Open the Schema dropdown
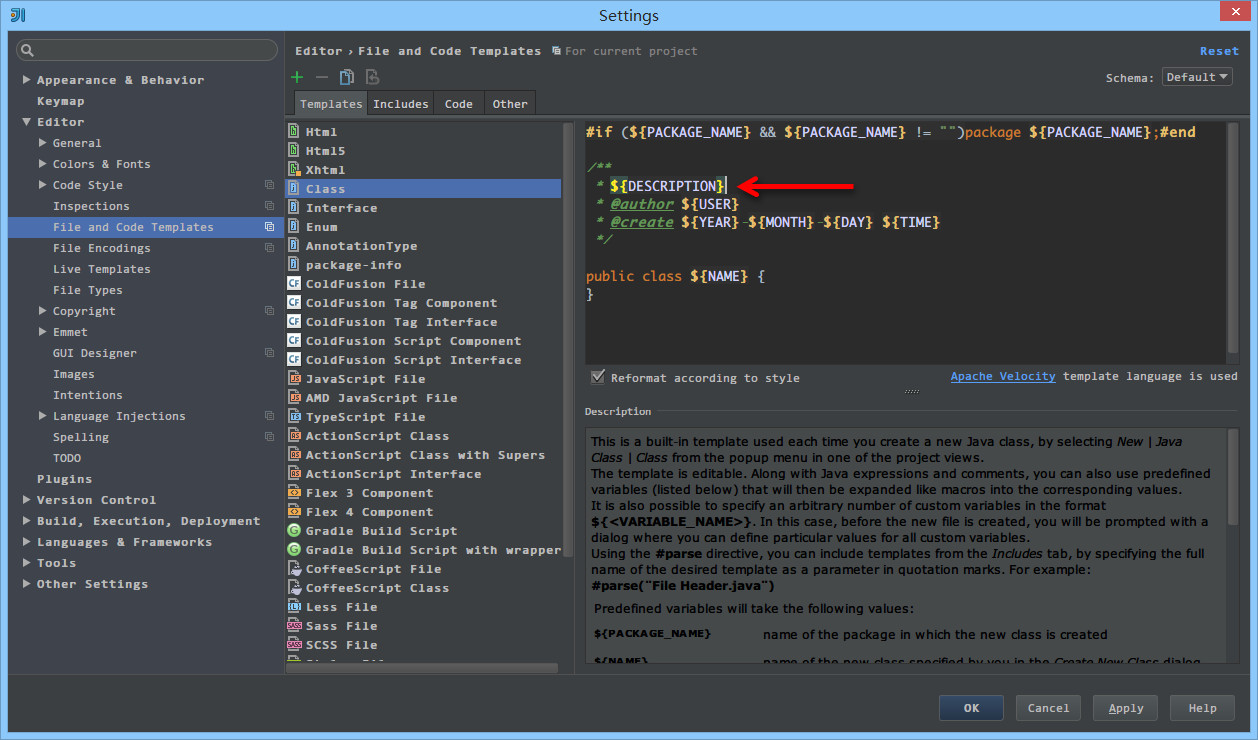 pos(1197,77)
